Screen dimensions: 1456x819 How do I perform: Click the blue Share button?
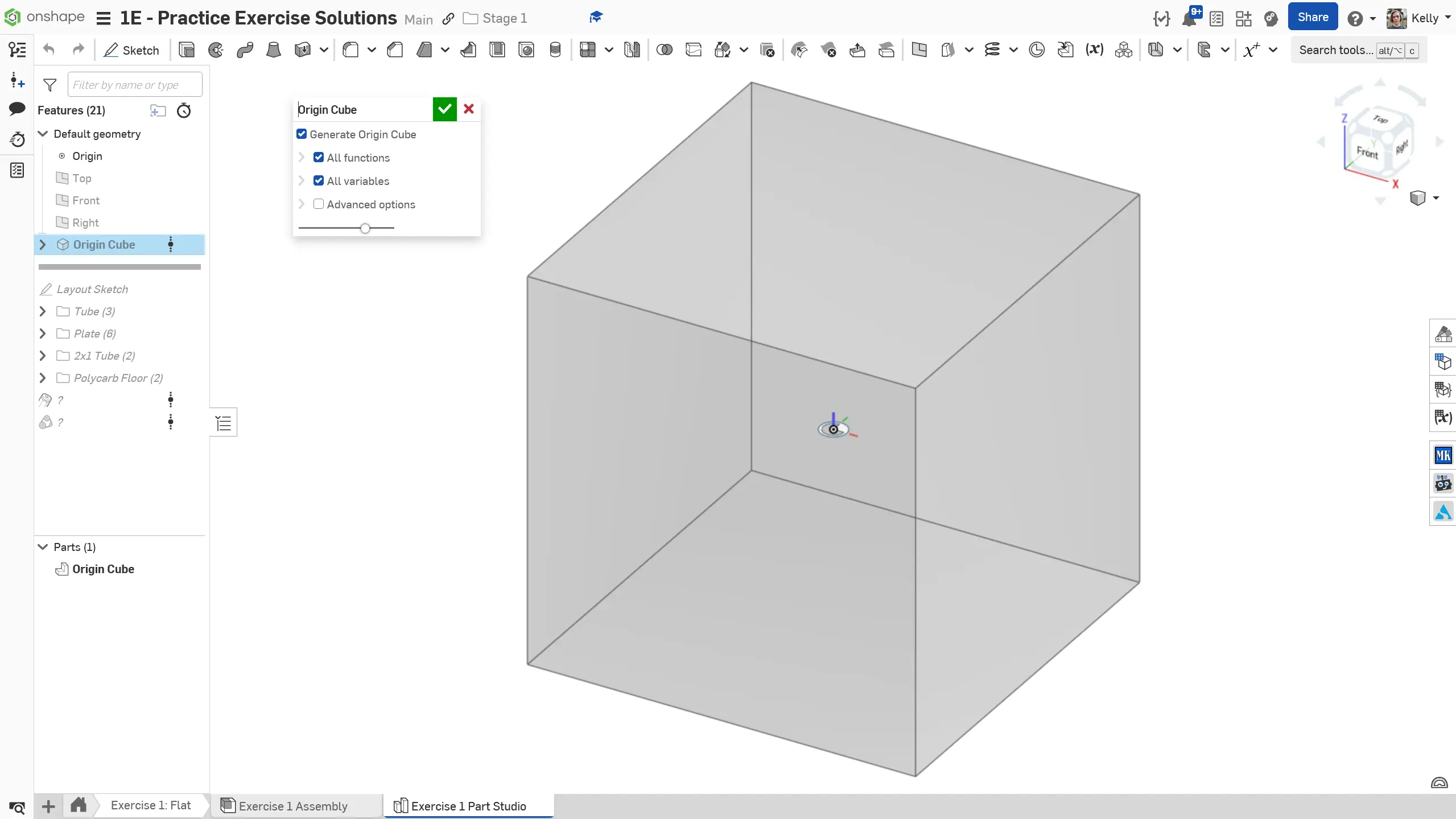click(x=1313, y=17)
